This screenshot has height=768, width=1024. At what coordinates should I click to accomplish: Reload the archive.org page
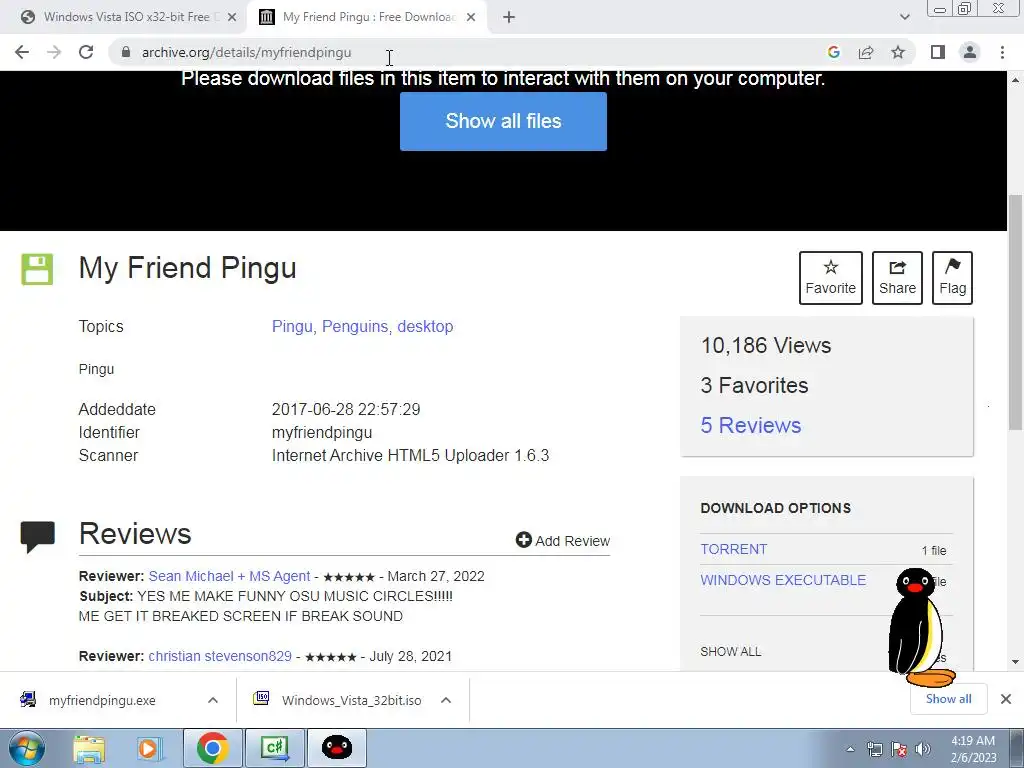tap(86, 52)
